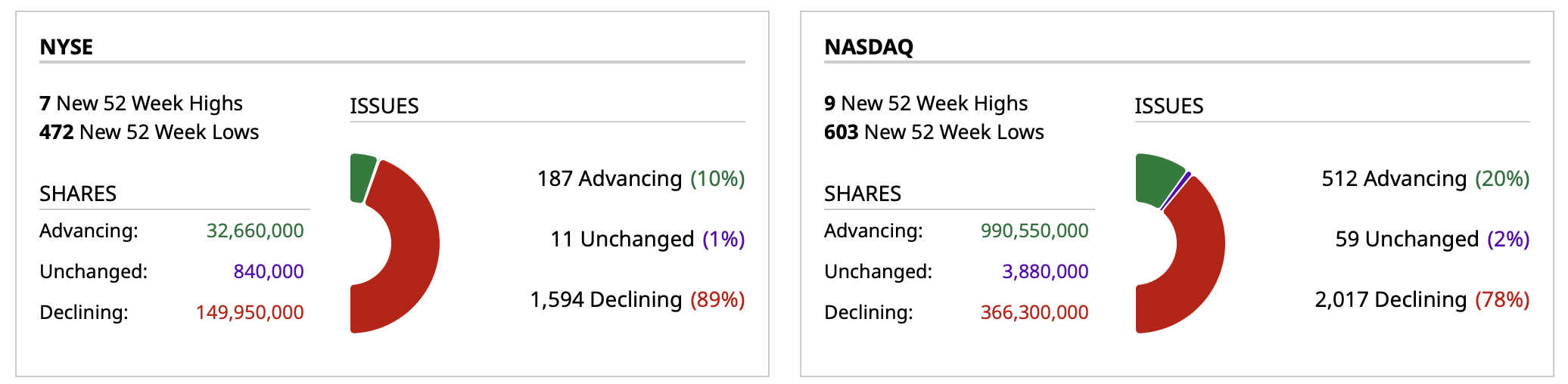Click NASDAQ declining shares value 366,300,000

(1034, 312)
